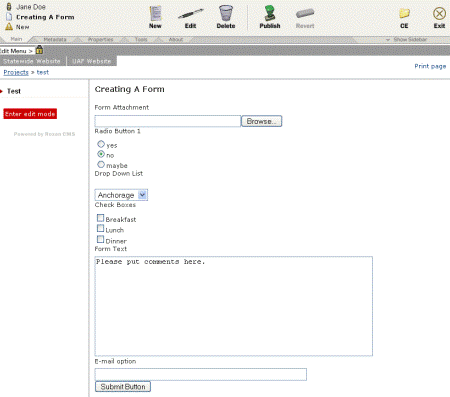Screen dimensions: 450x397
Task: Click the page icon beside Creating A Form
Action: [9, 17]
